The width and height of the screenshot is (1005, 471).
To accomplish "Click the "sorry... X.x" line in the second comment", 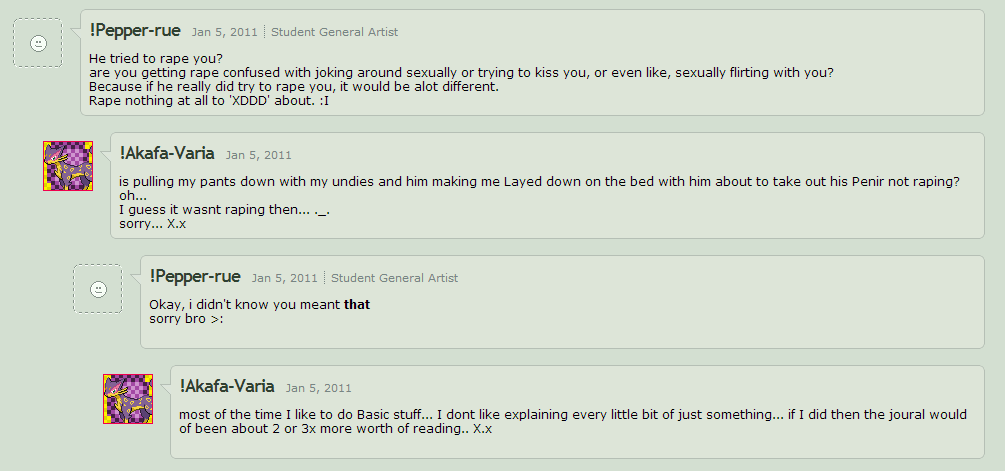I will [152, 224].
